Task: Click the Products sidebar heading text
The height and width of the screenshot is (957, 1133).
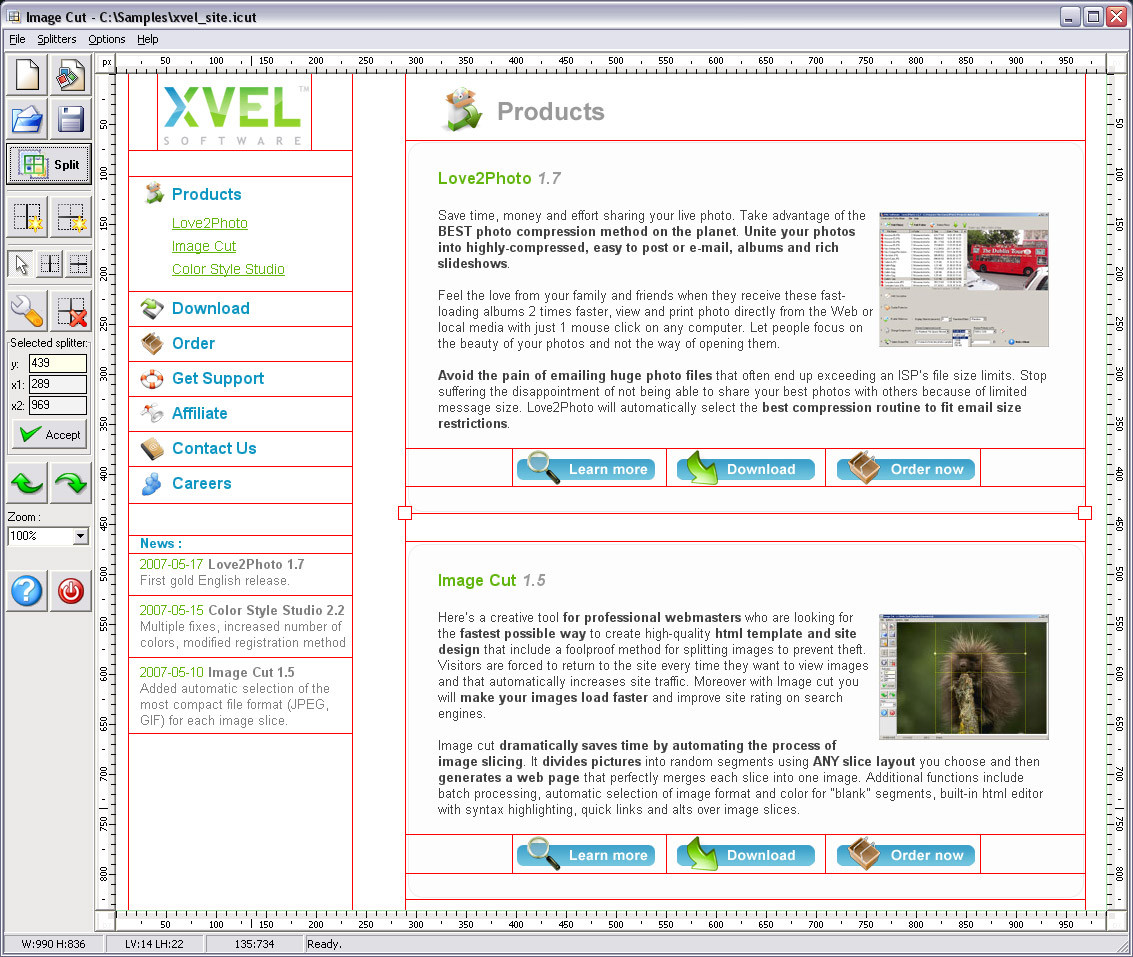Action: click(207, 194)
